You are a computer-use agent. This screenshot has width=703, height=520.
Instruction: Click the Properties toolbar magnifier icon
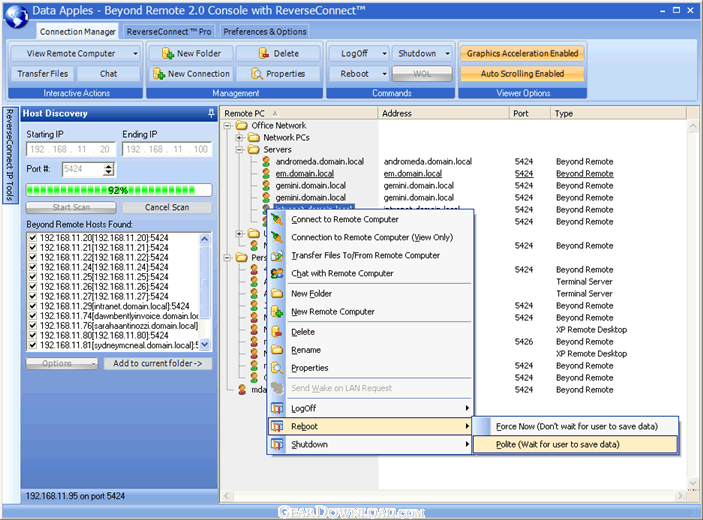(256, 74)
